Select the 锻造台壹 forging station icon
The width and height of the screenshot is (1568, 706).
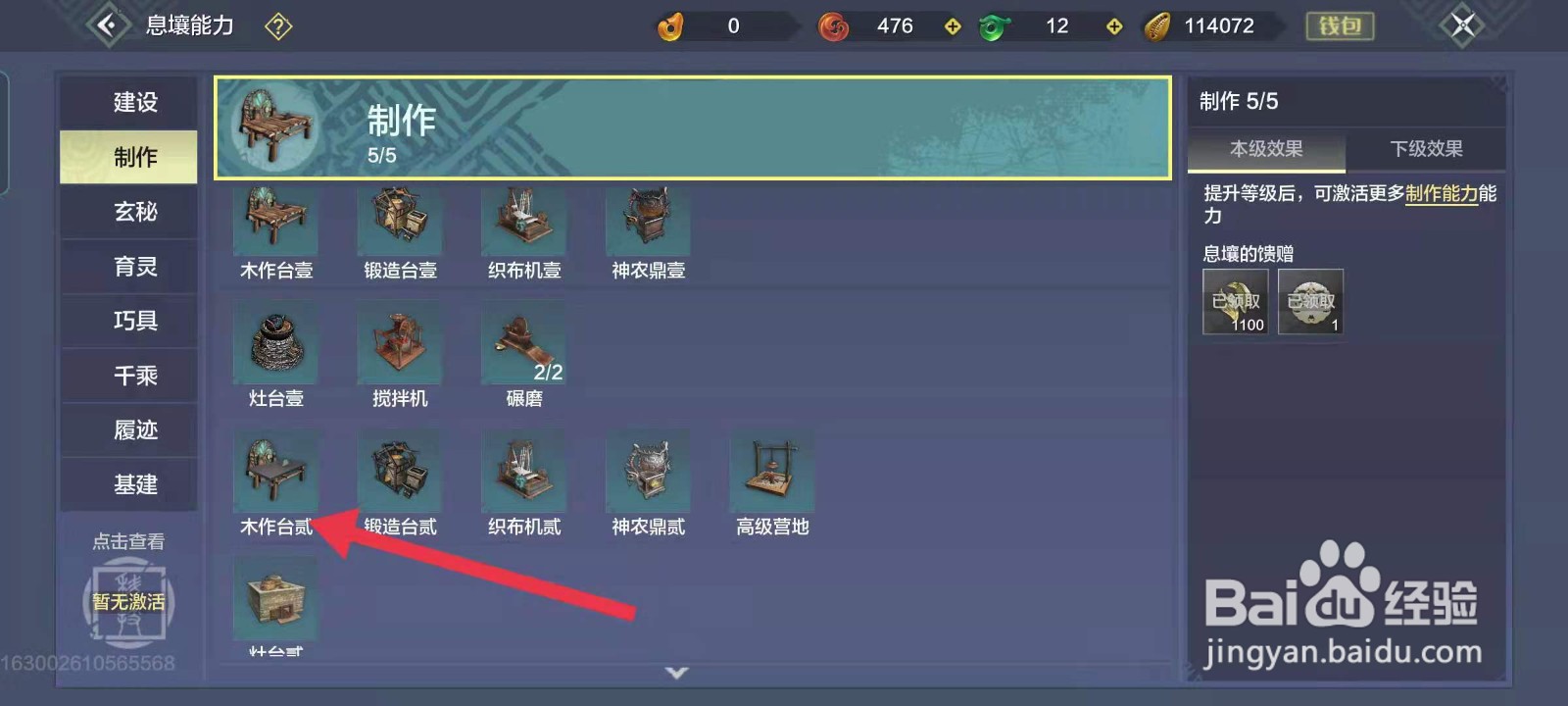[x=400, y=222]
